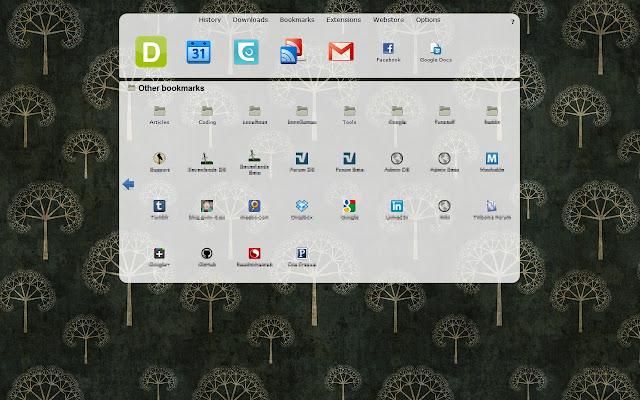
Task: Open the Extensions page
Action: pyautogui.click(x=344, y=20)
